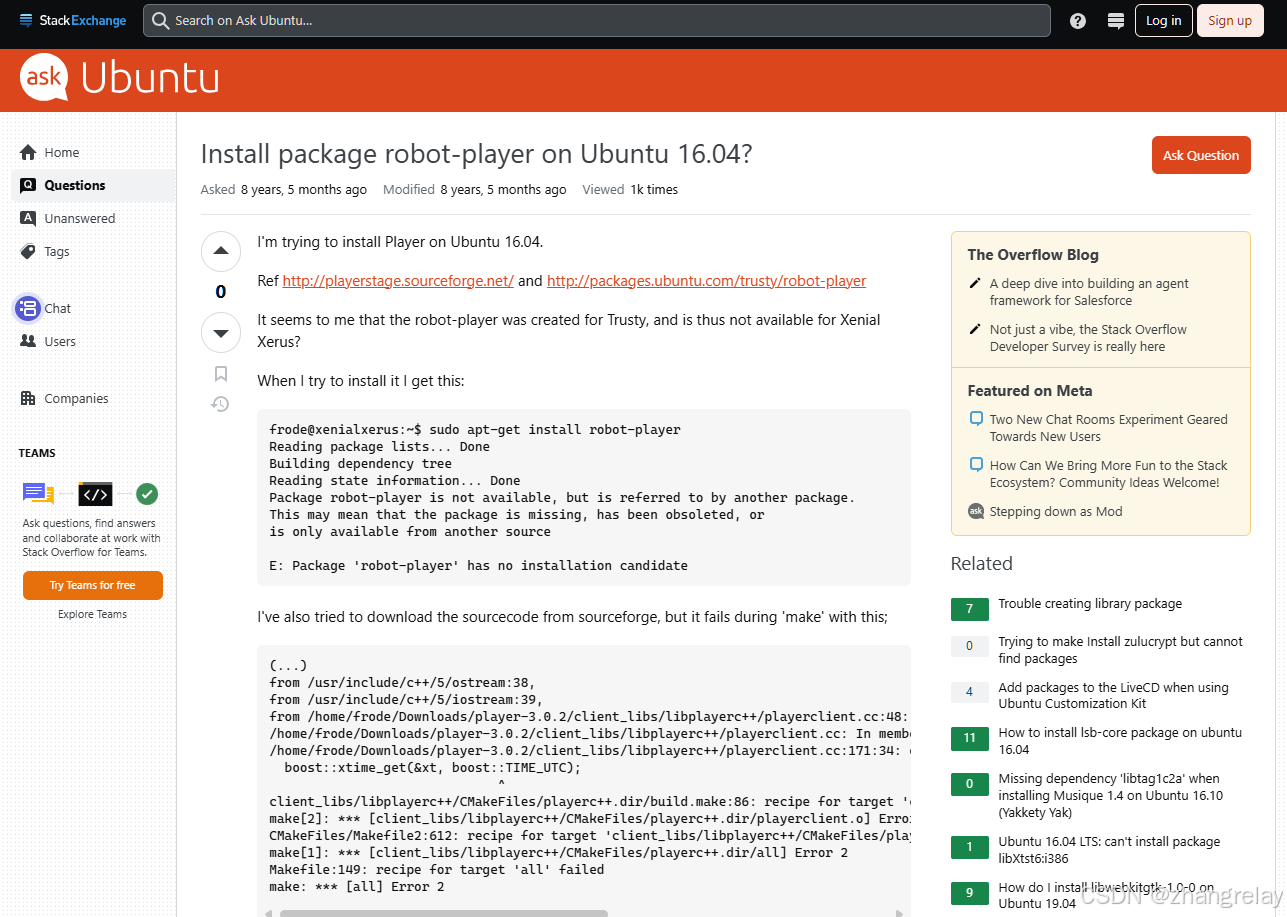
Task: Click the Sign up button
Action: [x=1229, y=20]
